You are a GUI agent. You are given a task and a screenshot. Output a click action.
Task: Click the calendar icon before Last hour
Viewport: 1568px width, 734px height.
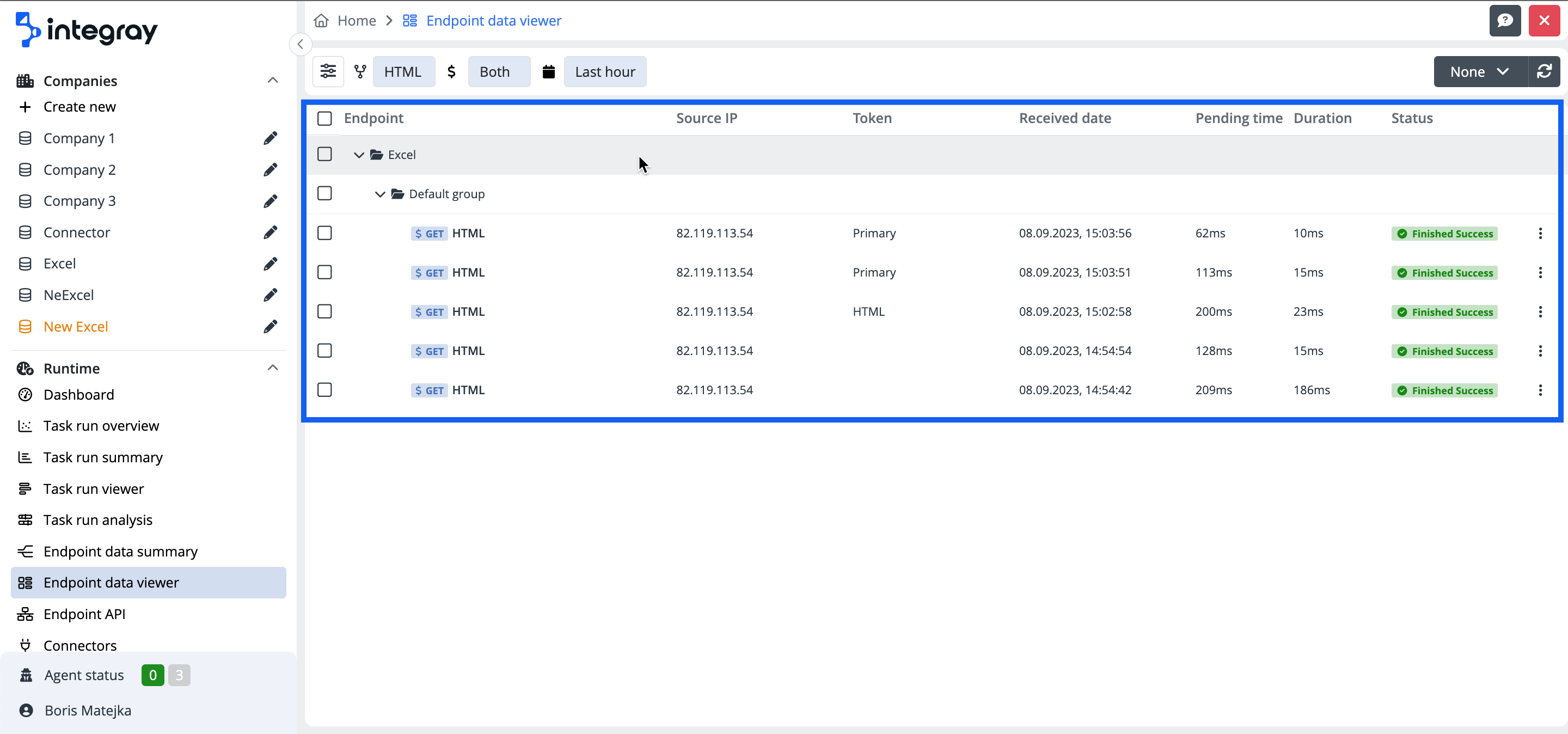[548, 72]
